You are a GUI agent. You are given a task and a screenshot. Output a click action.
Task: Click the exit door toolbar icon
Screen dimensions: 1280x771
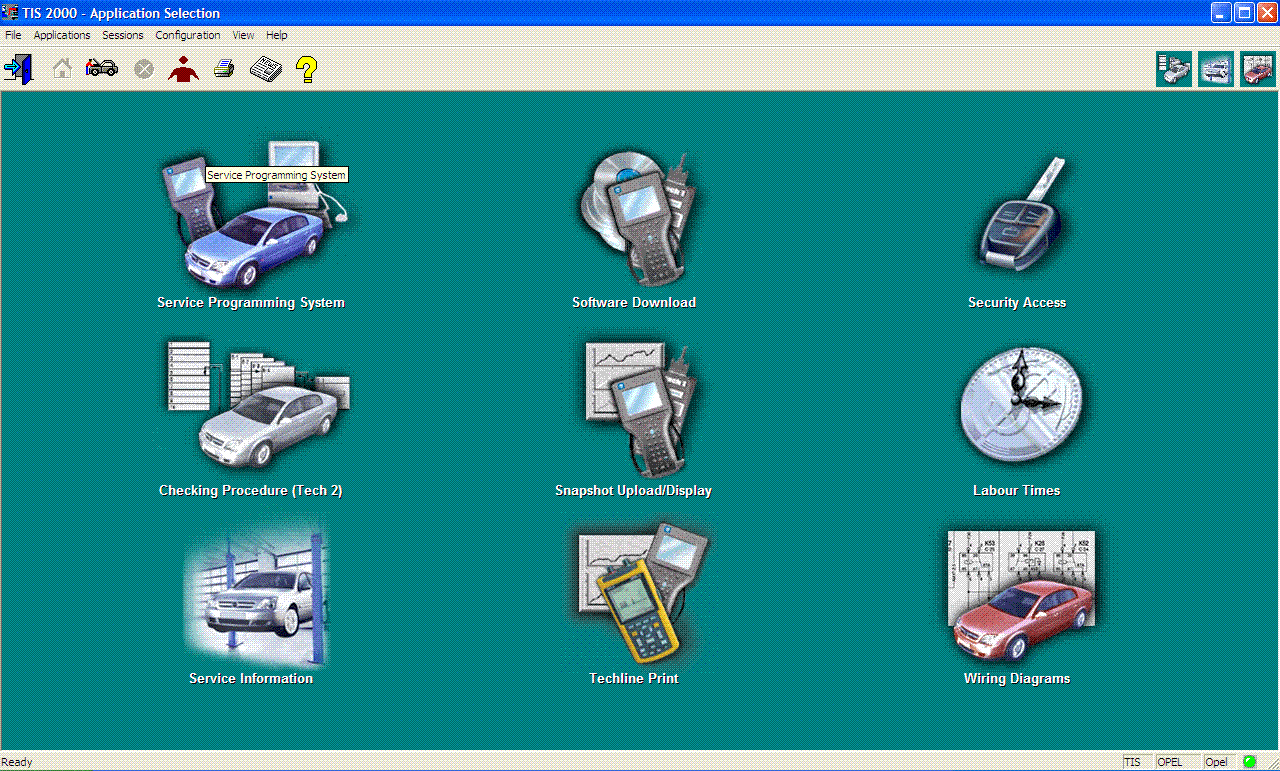coord(18,69)
